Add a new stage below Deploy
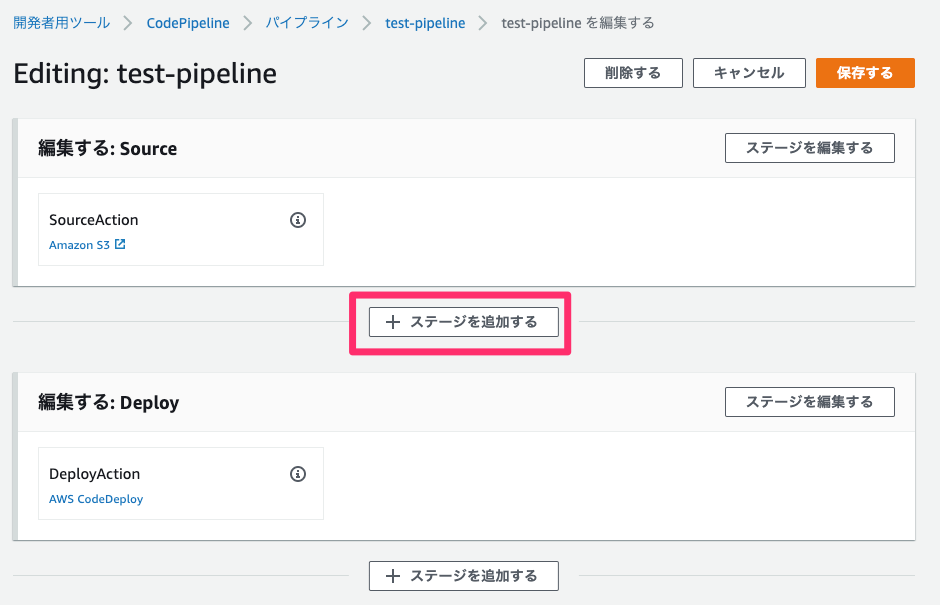The width and height of the screenshot is (940, 605). (x=463, y=576)
